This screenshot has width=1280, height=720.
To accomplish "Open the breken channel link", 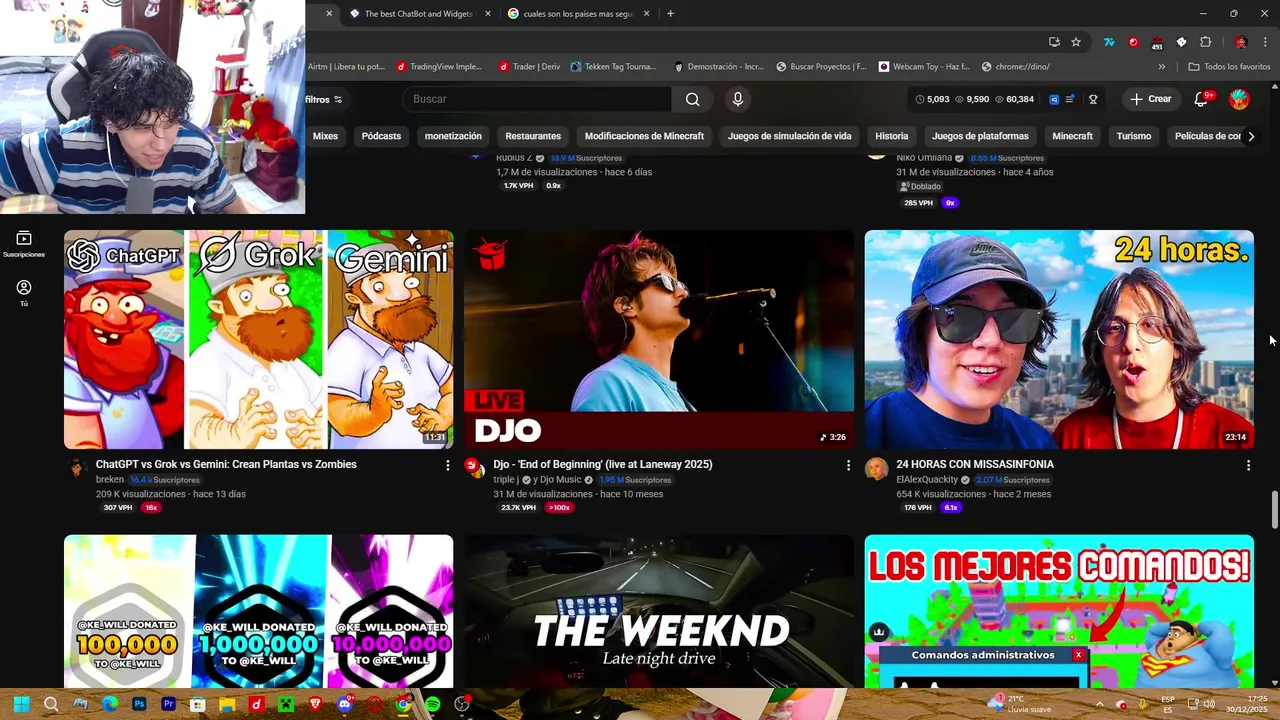I will (x=110, y=480).
